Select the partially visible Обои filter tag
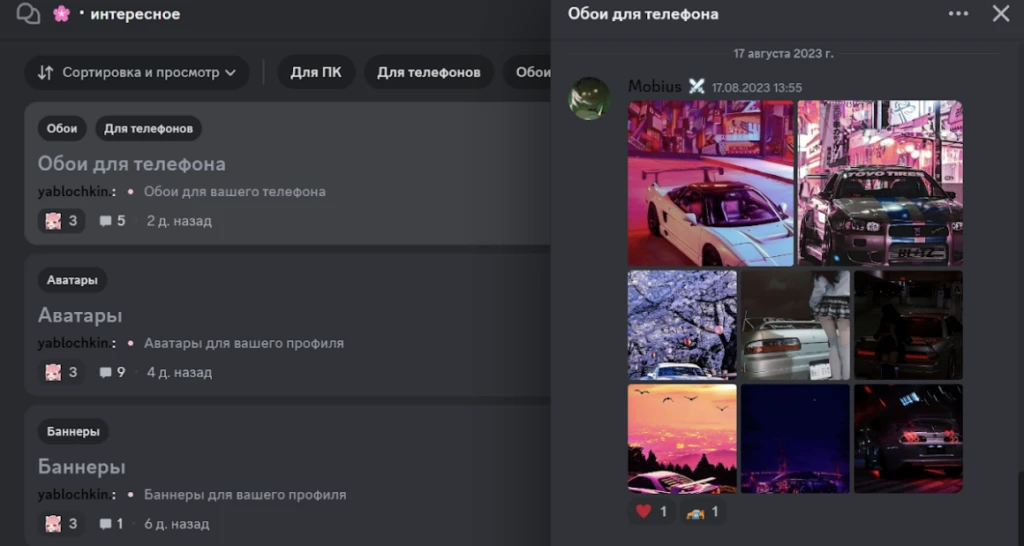1024x546 pixels. (528, 72)
